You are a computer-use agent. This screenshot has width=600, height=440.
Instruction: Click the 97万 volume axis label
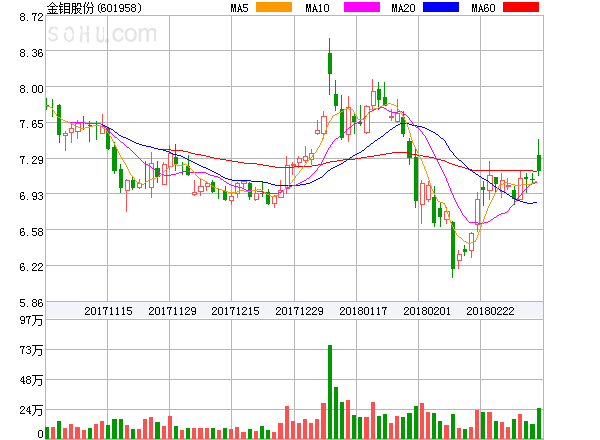(x=31, y=320)
